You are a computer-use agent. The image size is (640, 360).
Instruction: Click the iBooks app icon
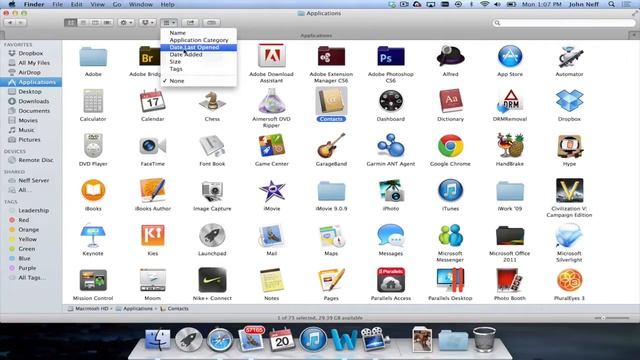pos(93,191)
